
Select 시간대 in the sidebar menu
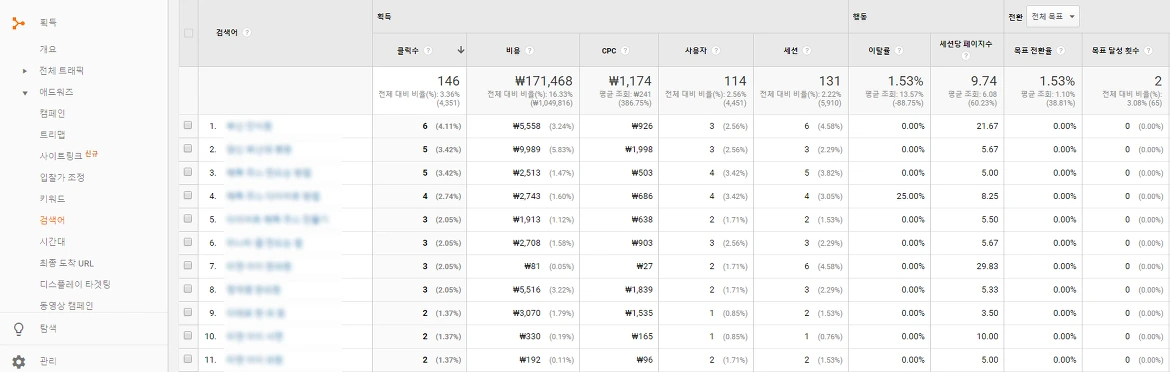click(52, 242)
